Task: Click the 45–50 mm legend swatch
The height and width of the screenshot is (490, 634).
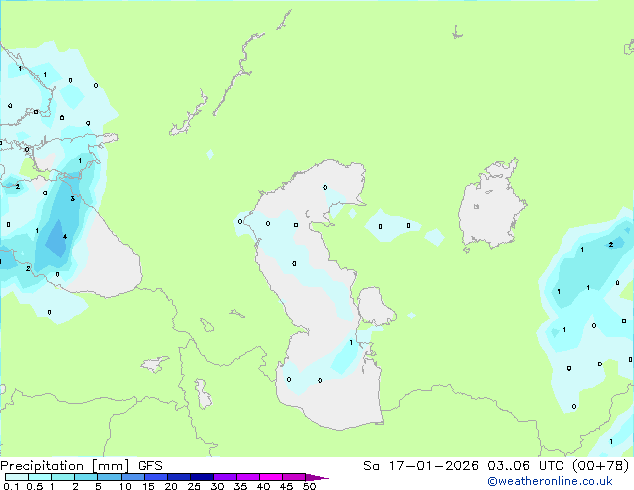Action: click(294, 477)
